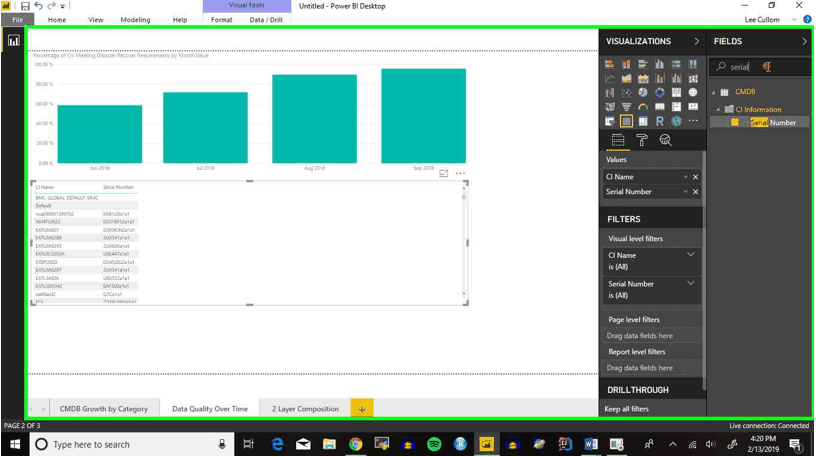
Task: Open Serial Number field dropdown in Values
Action: coord(685,192)
